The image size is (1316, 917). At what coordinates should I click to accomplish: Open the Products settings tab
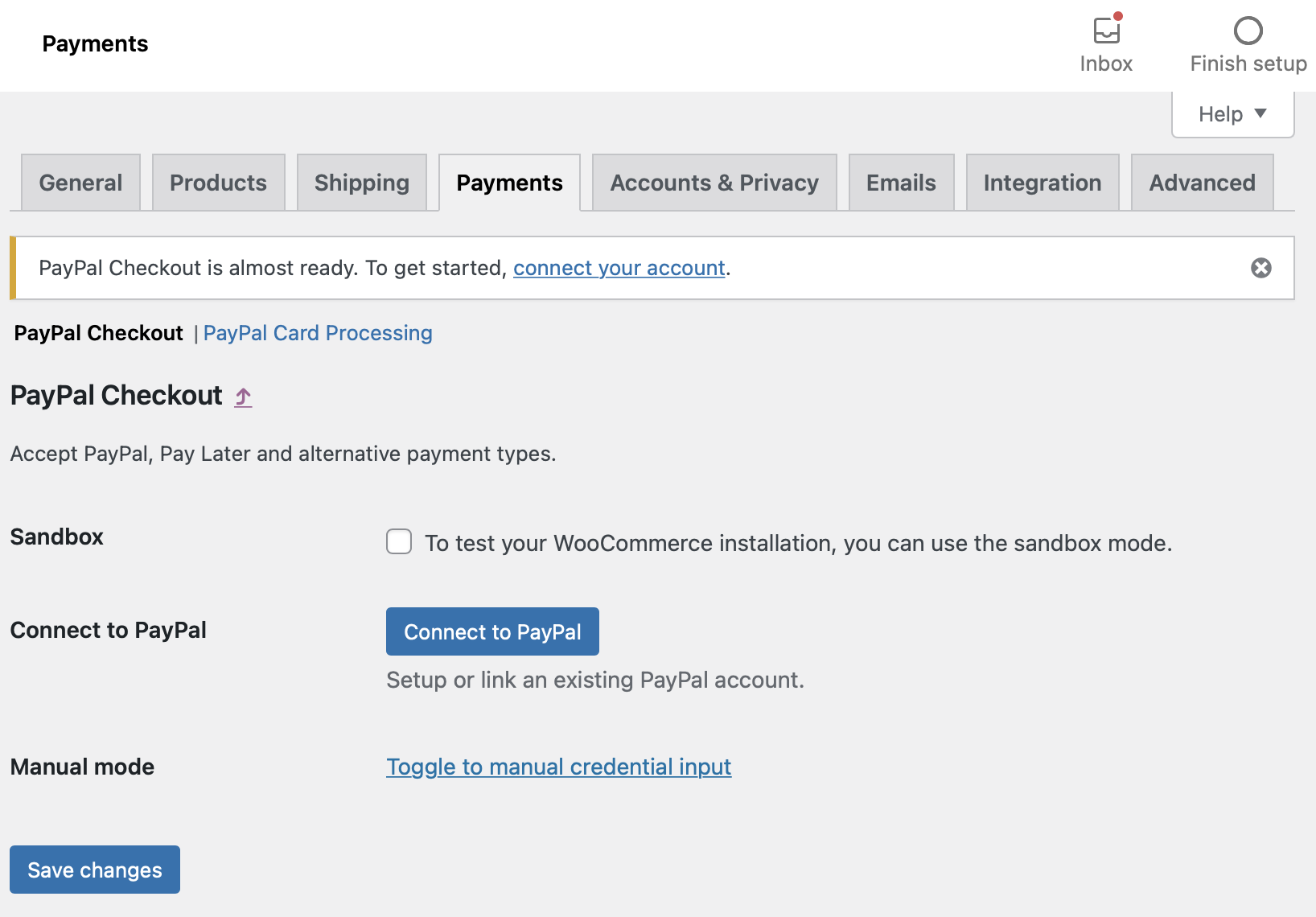tap(218, 183)
